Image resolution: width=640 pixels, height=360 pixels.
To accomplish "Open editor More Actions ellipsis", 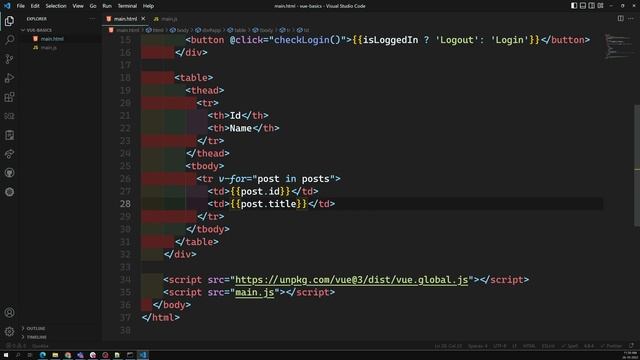I will click(631, 18).
